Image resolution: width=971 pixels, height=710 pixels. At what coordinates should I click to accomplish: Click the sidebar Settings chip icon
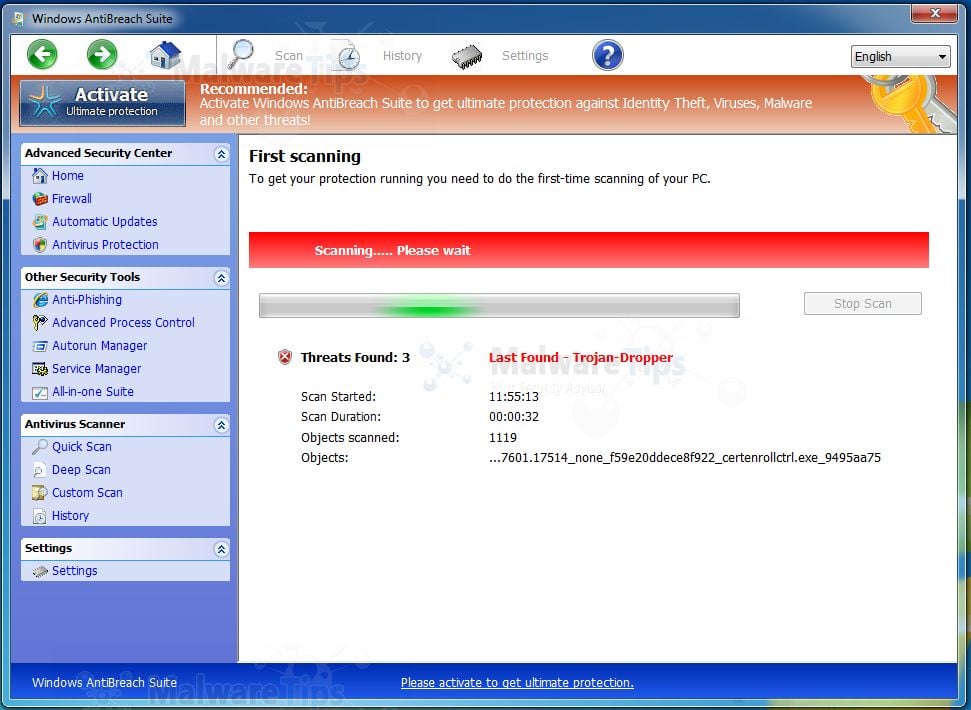click(x=40, y=571)
